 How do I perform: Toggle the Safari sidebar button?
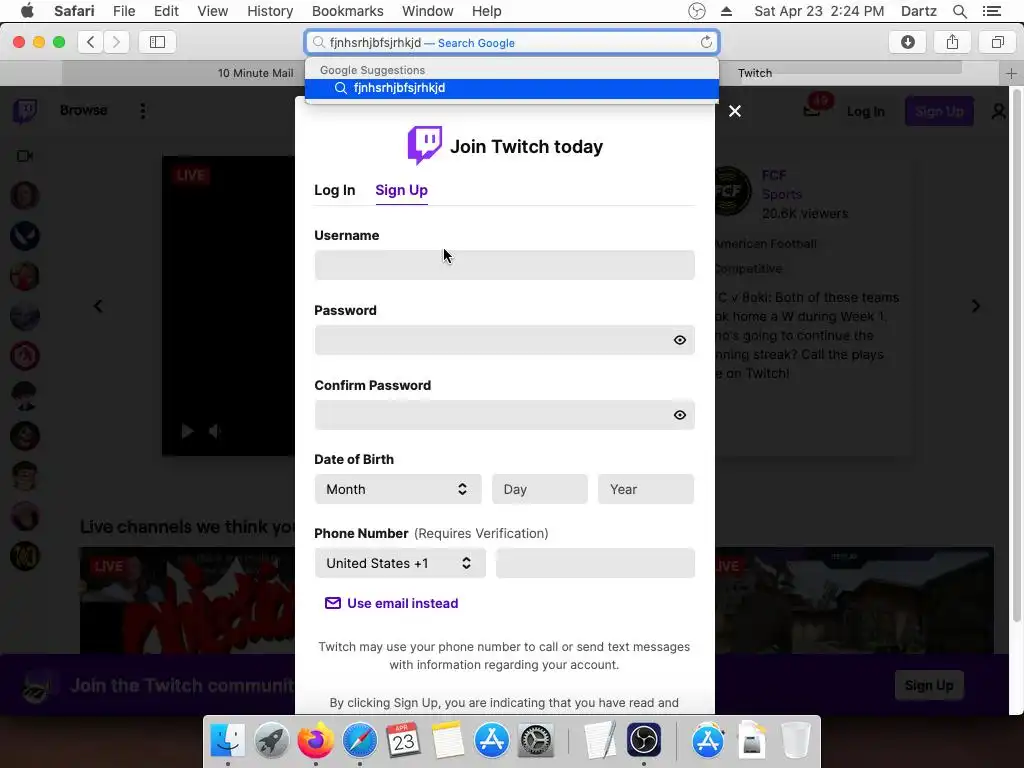[157, 42]
